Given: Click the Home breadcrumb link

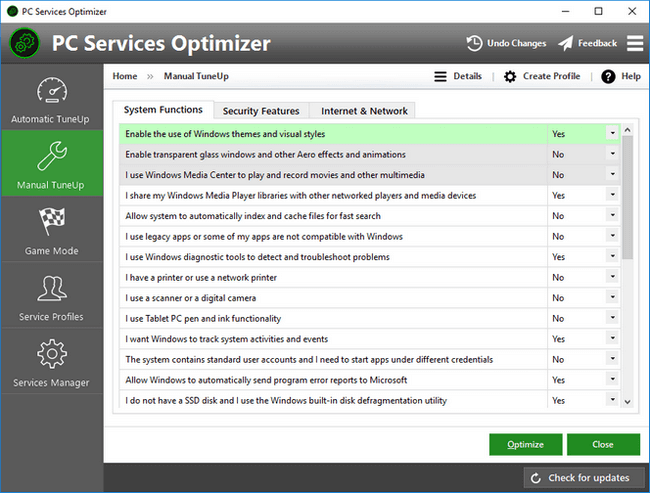Looking at the screenshot, I should click(x=125, y=76).
